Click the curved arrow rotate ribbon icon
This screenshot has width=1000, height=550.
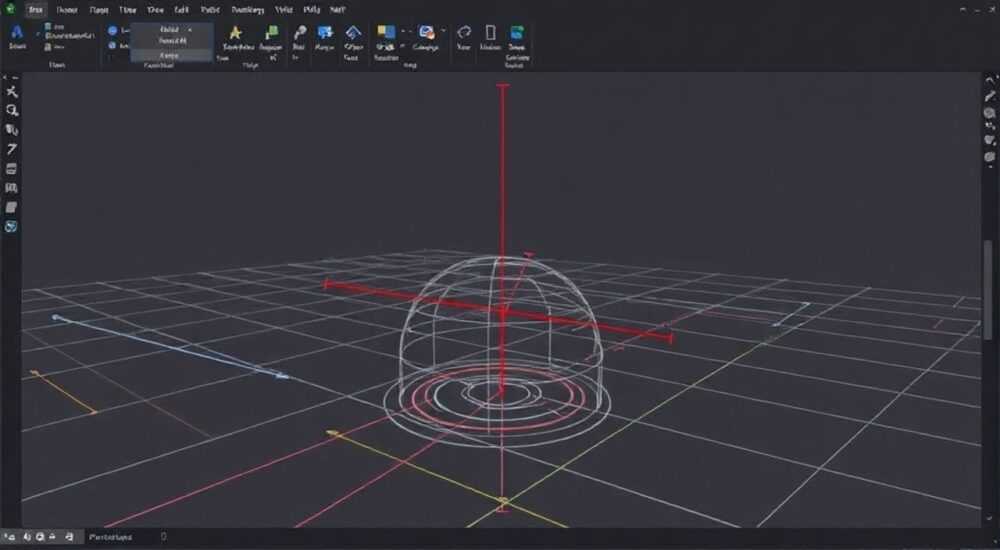464,33
